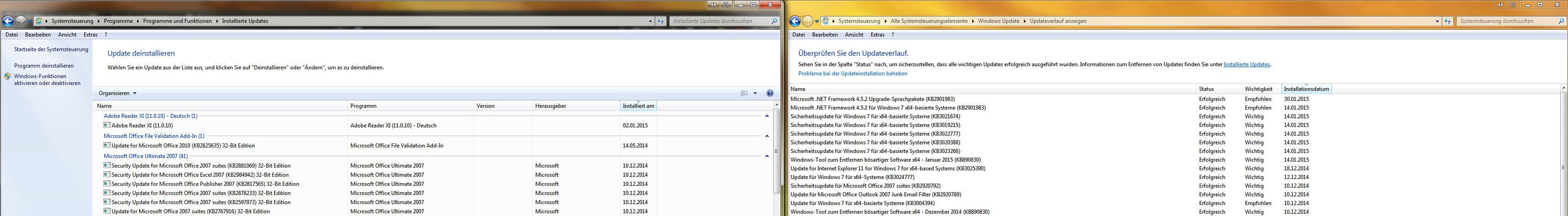Open Bearbeiten menu in Installierte Updates window
The image size is (1568, 216).
pos(38,35)
